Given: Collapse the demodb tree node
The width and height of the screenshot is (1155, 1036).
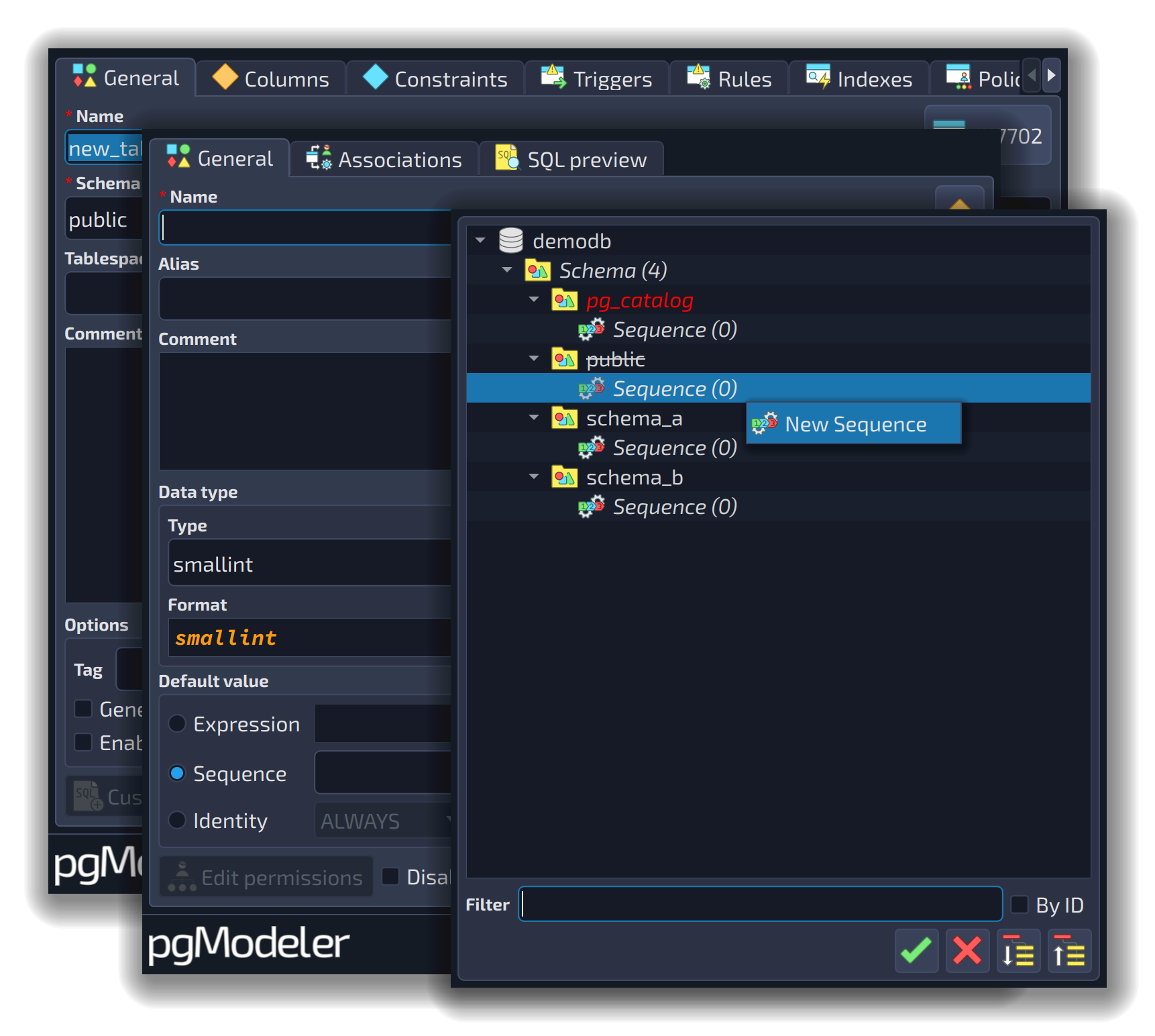Looking at the screenshot, I should (480, 240).
